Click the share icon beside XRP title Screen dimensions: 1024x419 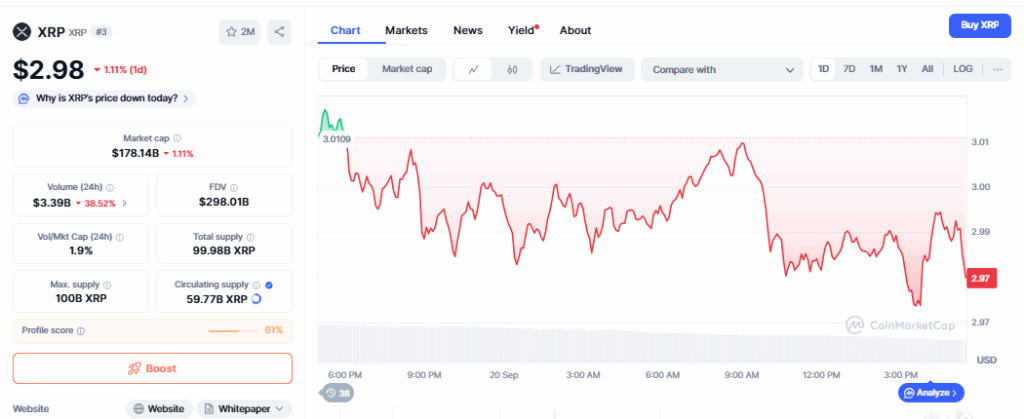point(279,32)
